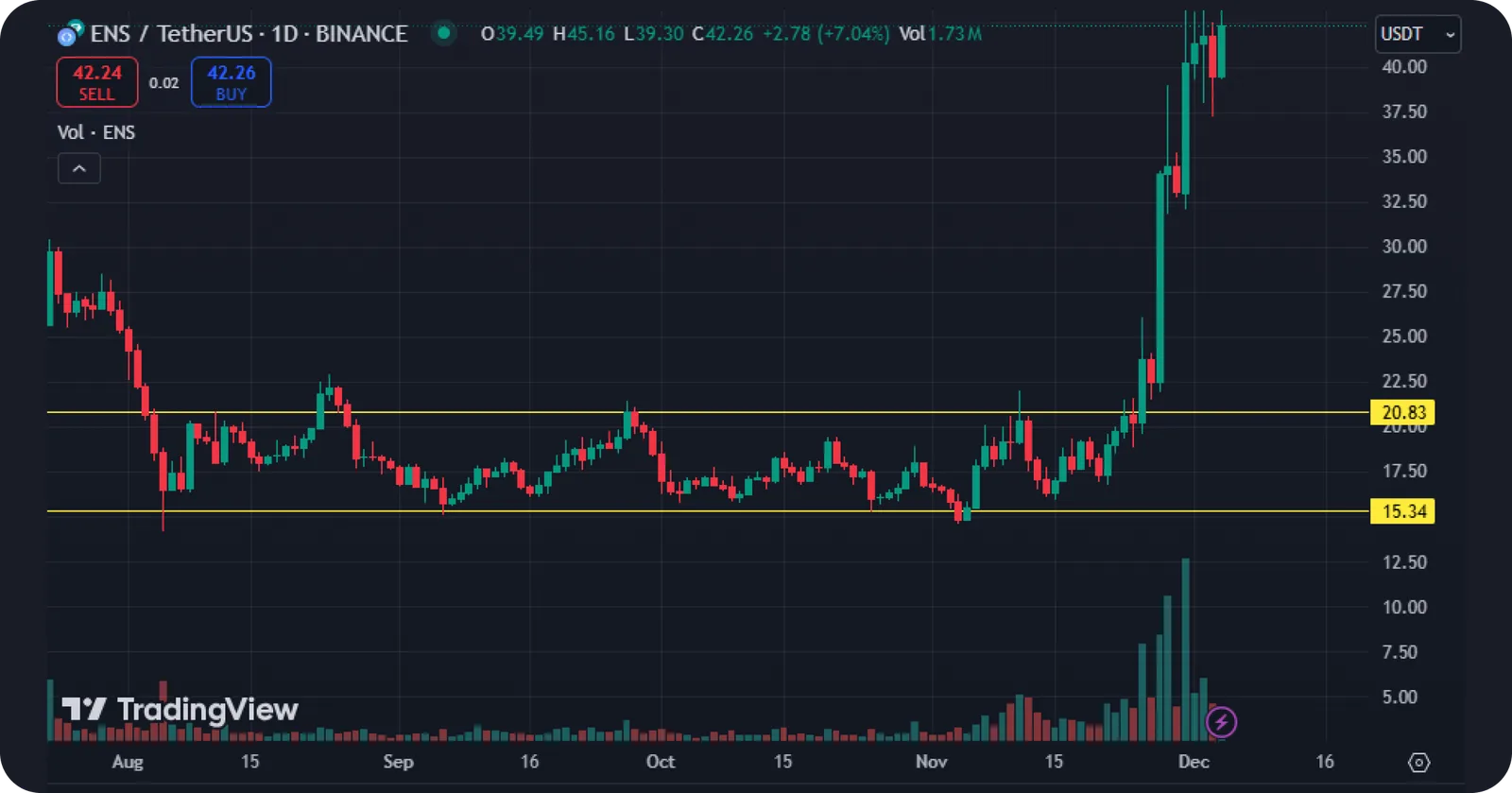Image resolution: width=1512 pixels, height=793 pixels.
Task: Select the 20.83 yellow price label
Action: (x=1403, y=412)
